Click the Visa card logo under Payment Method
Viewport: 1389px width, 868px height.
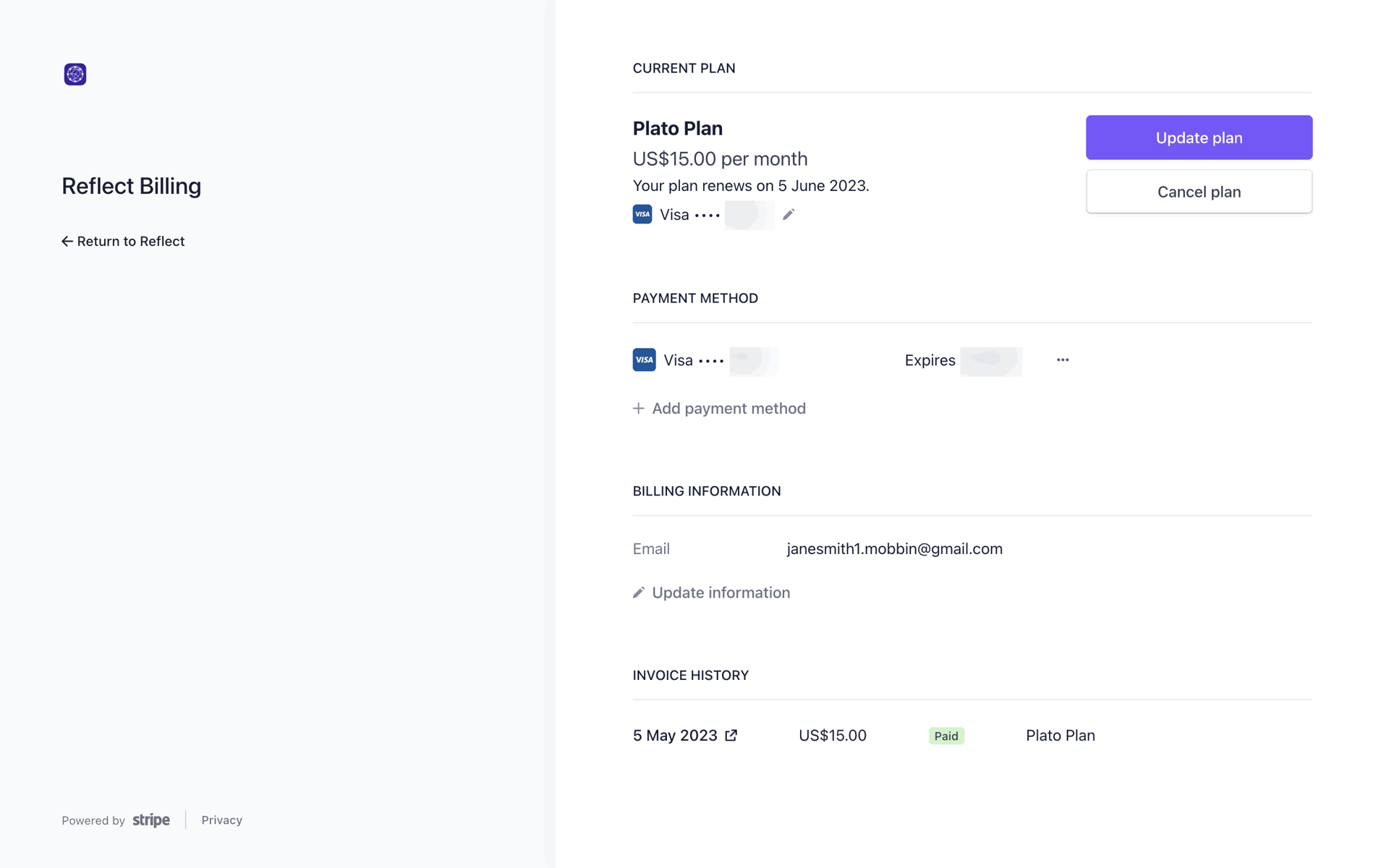(x=644, y=359)
